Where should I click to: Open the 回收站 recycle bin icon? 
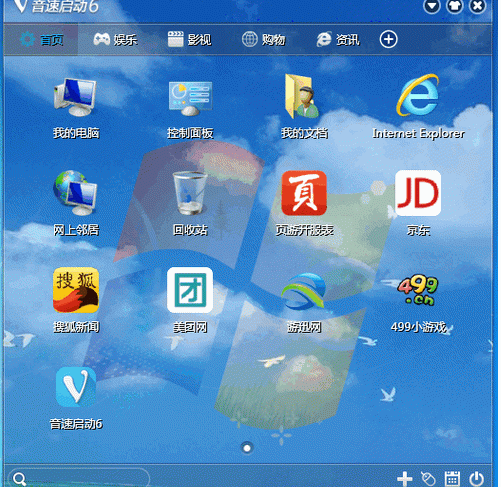pyautogui.click(x=190, y=193)
